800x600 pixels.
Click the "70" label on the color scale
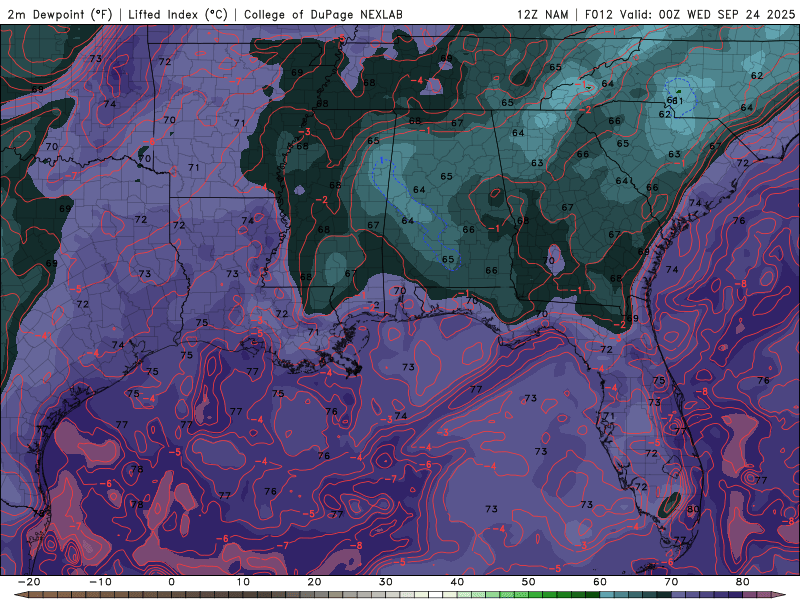coord(671,582)
